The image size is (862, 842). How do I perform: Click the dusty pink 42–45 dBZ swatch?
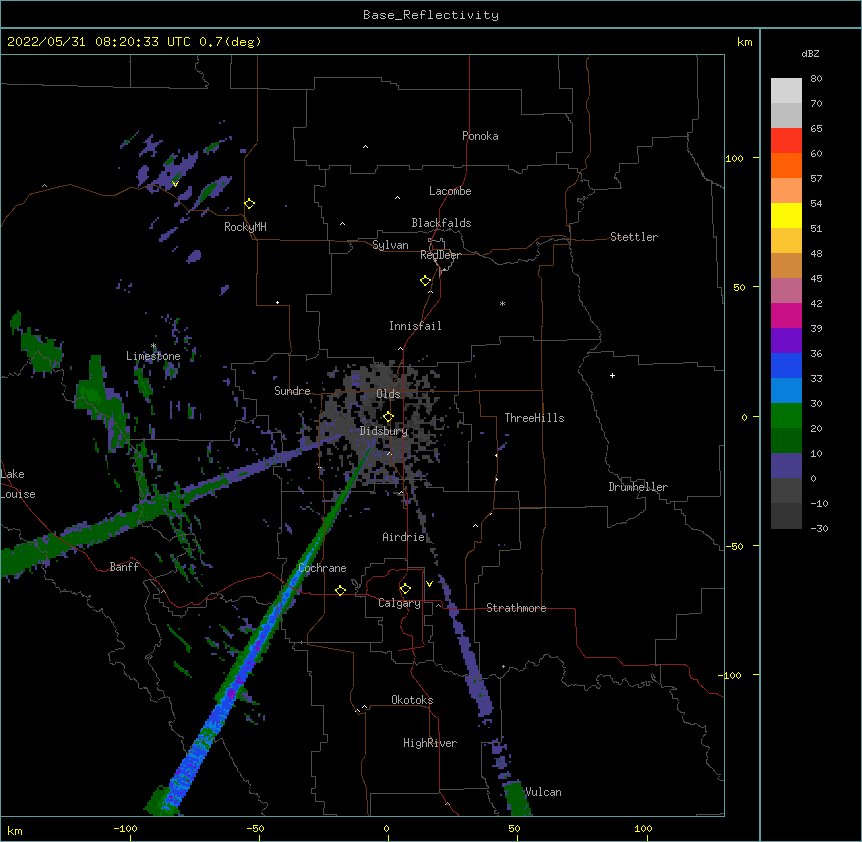pyautogui.click(x=786, y=291)
